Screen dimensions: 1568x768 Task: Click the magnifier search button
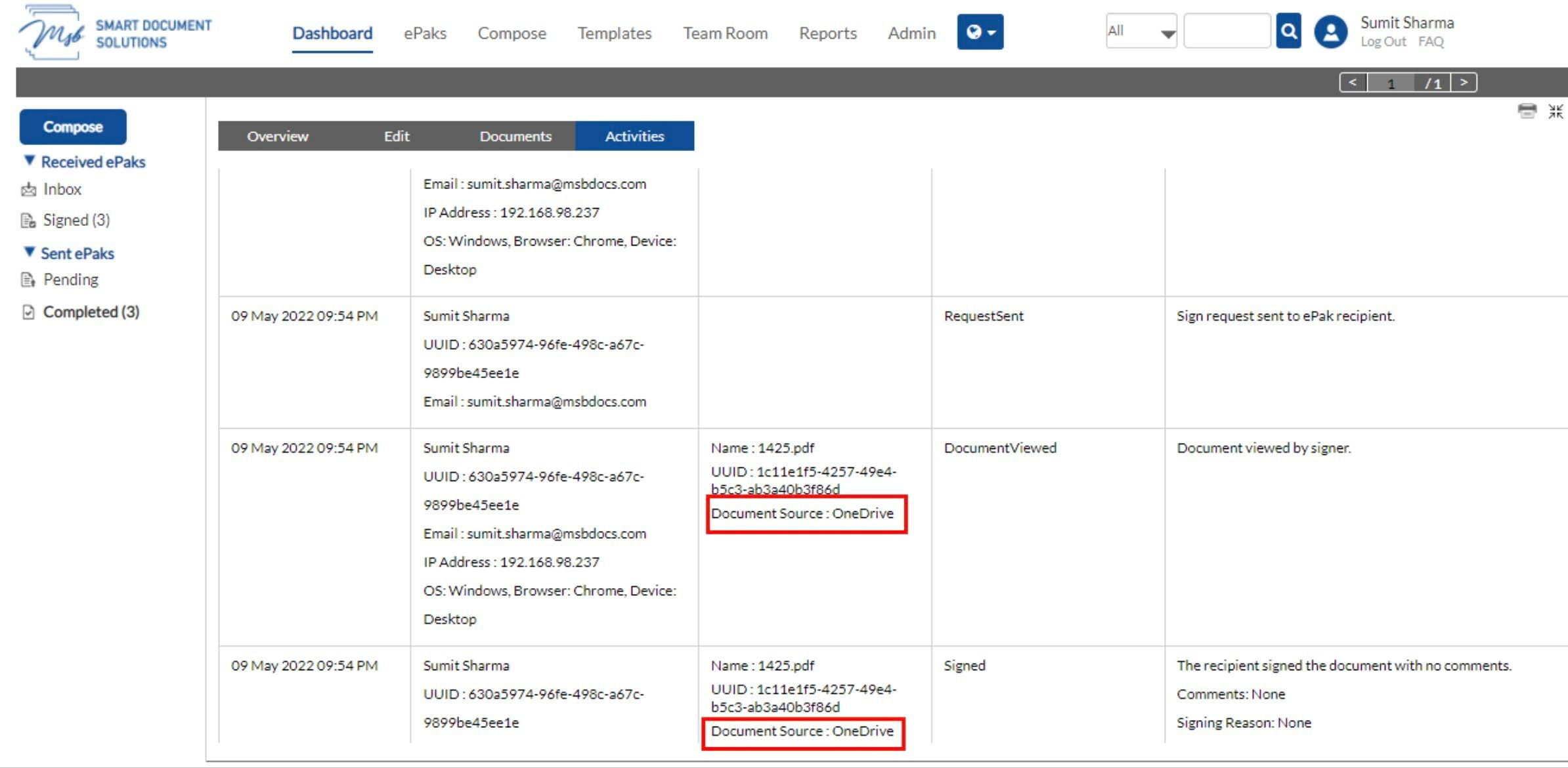coord(1288,31)
